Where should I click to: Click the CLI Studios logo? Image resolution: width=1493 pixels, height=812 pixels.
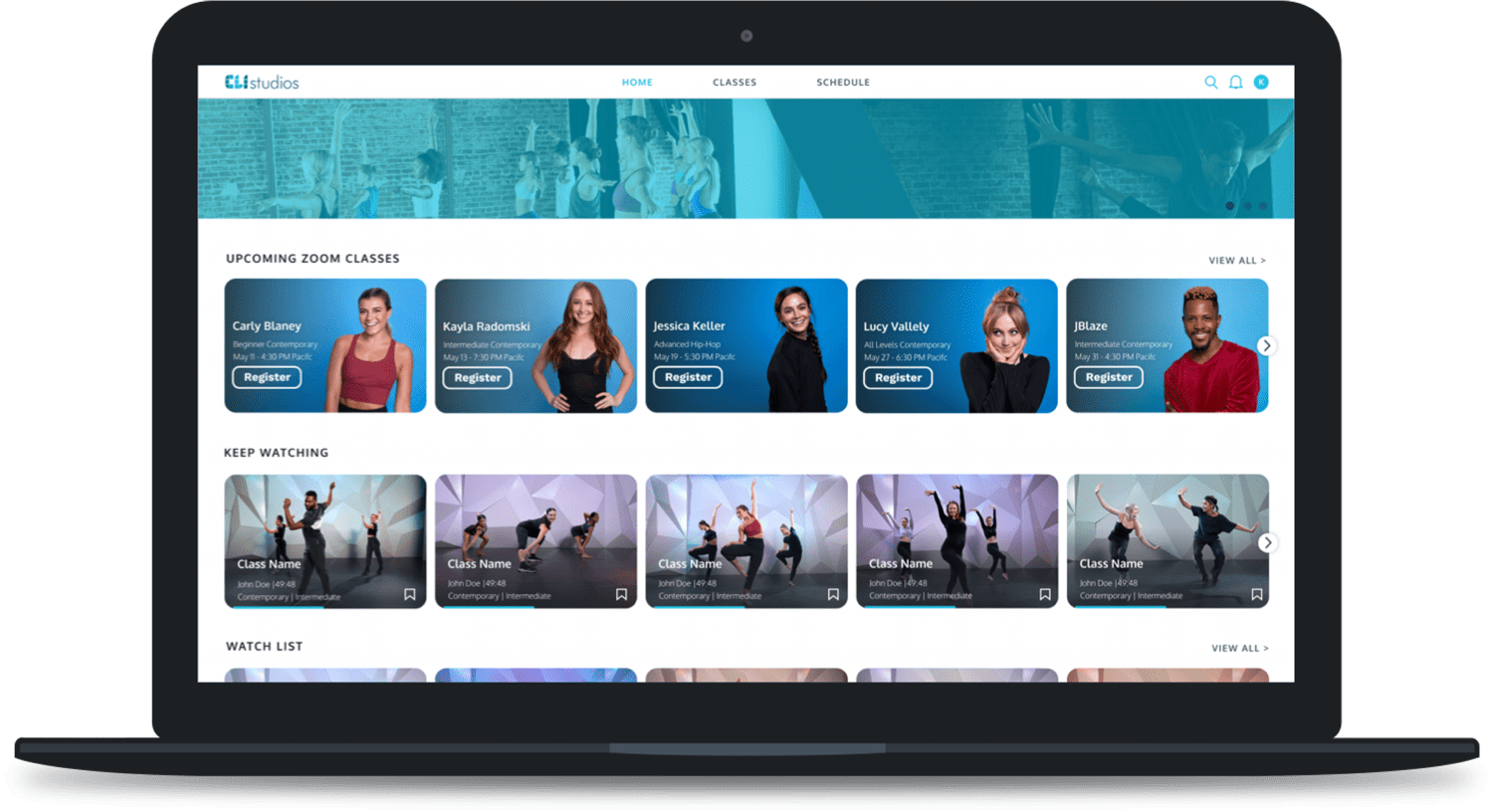(262, 83)
